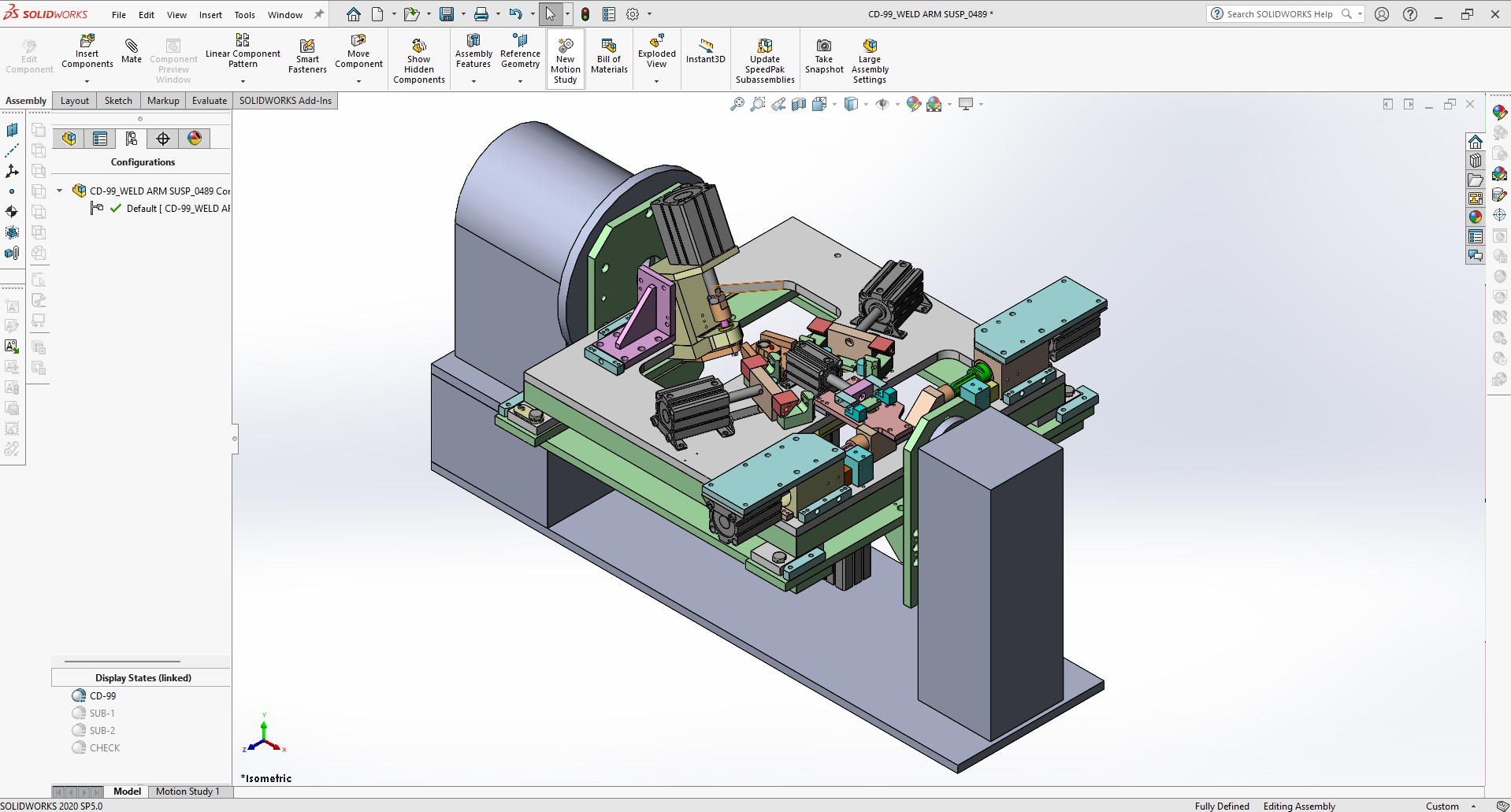The height and width of the screenshot is (812, 1511).
Task: Switch to the Sketch tab
Action: 118,100
